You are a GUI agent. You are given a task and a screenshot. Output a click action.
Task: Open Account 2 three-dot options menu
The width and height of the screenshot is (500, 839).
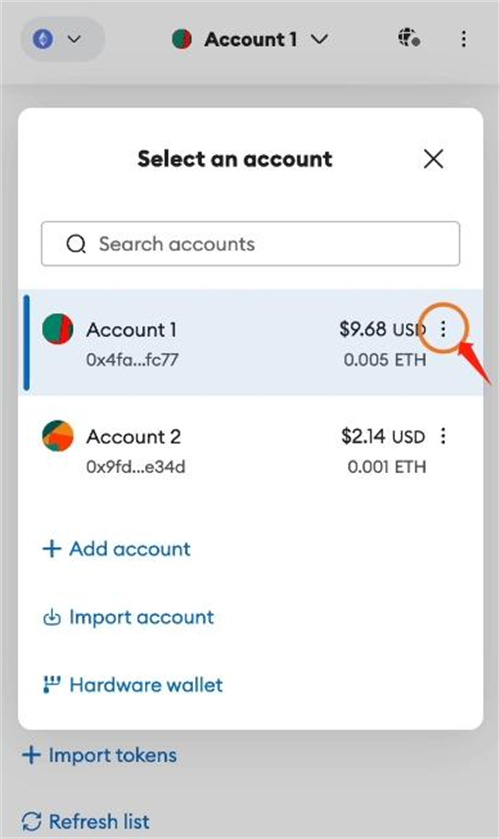[x=443, y=436]
